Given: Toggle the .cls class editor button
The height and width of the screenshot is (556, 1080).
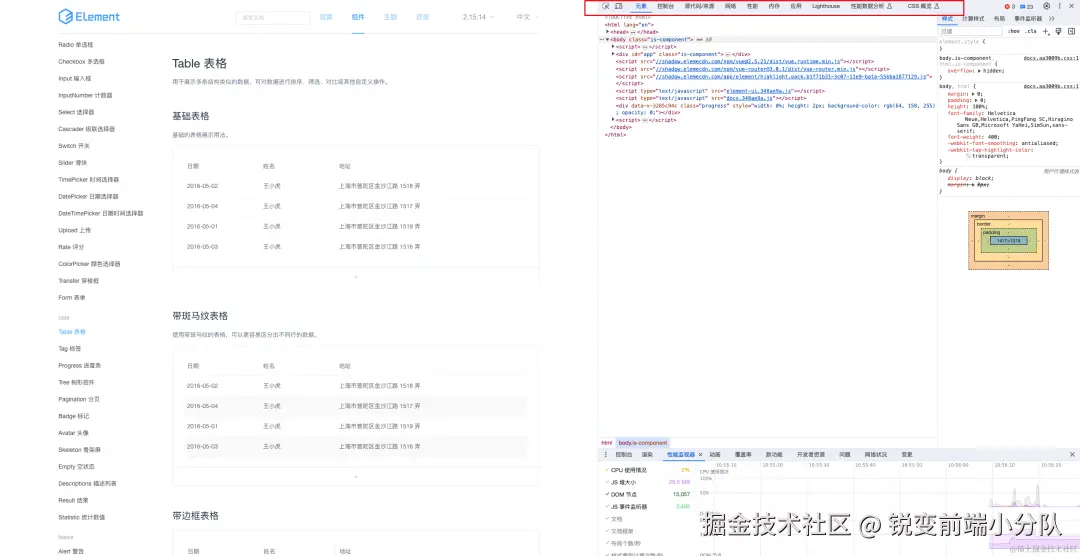Looking at the screenshot, I should tap(1030, 31).
